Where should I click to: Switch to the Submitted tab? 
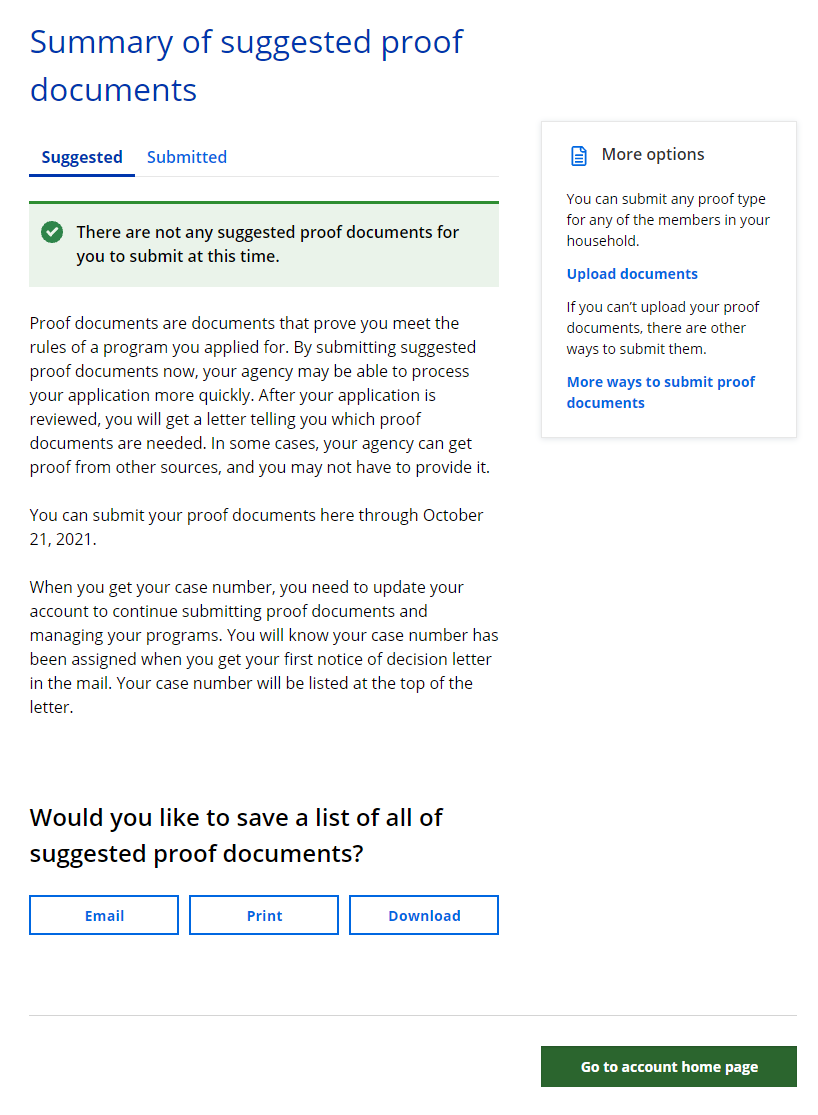187,157
